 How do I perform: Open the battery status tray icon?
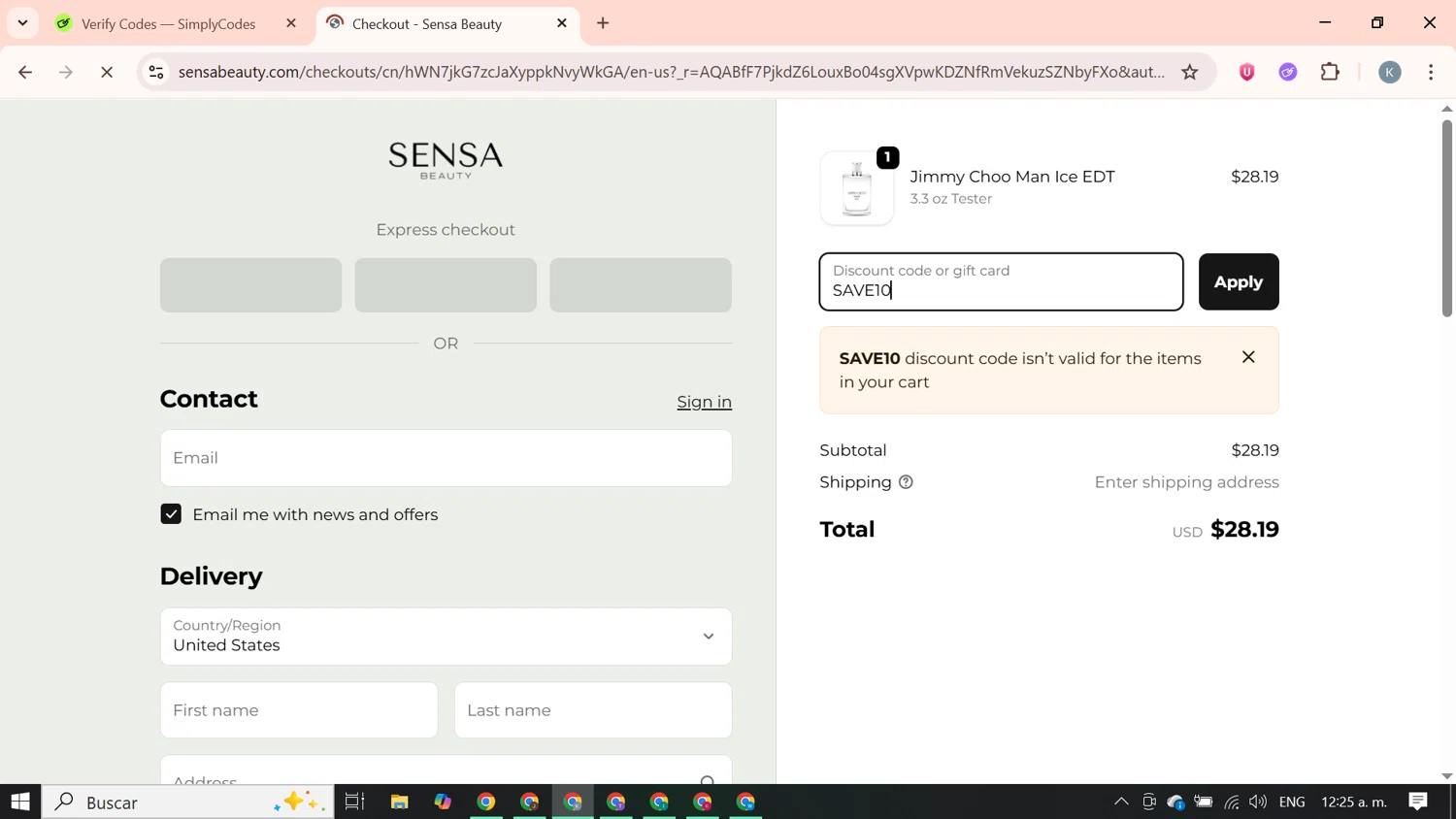pos(1204,802)
